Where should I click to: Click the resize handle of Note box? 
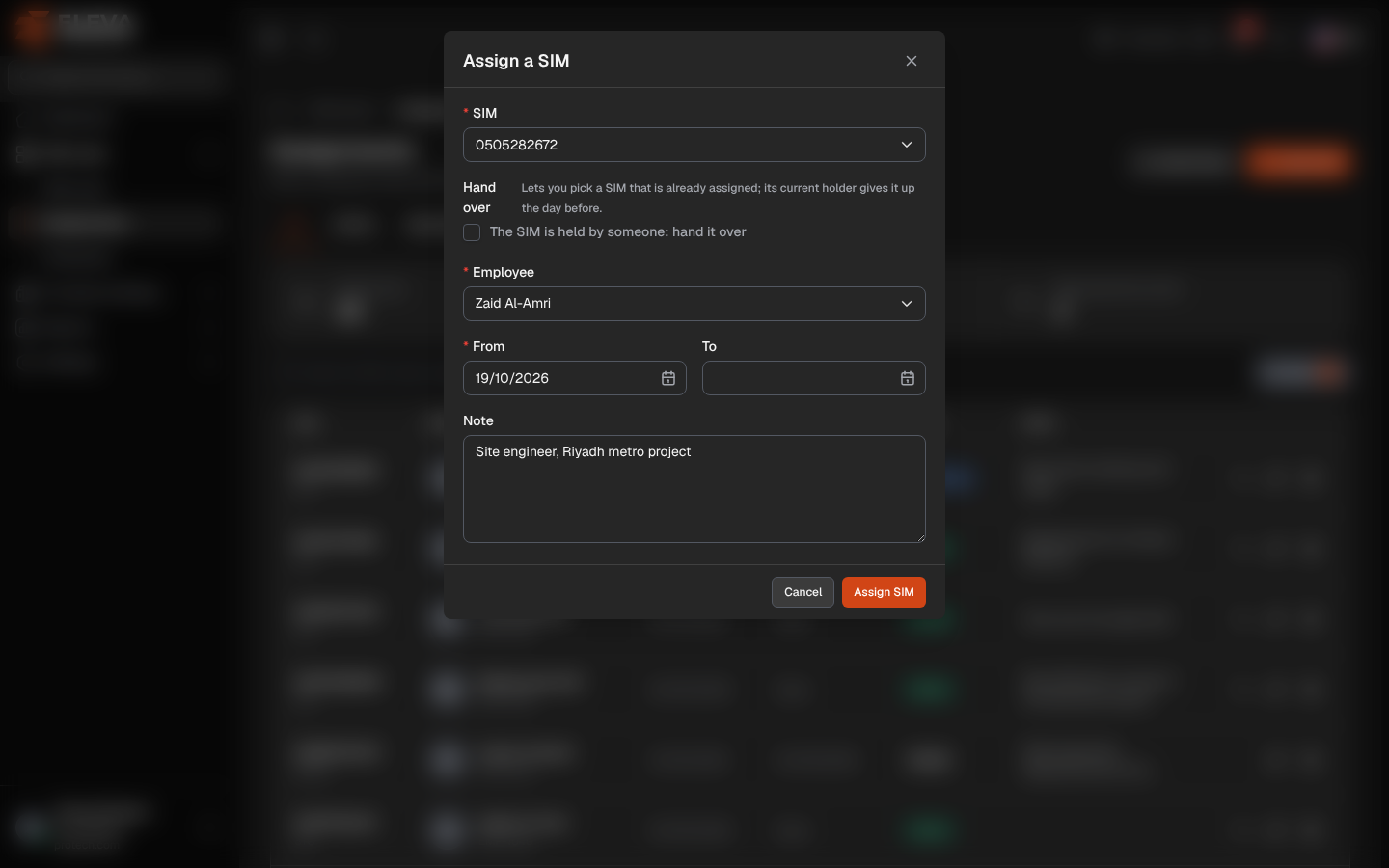(x=920, y=537)
